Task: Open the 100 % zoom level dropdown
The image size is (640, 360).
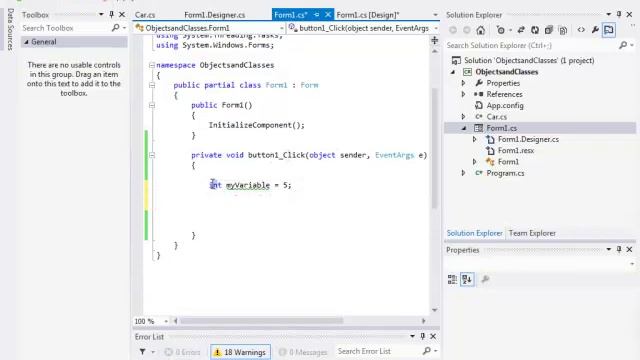Action: point(166,321)
